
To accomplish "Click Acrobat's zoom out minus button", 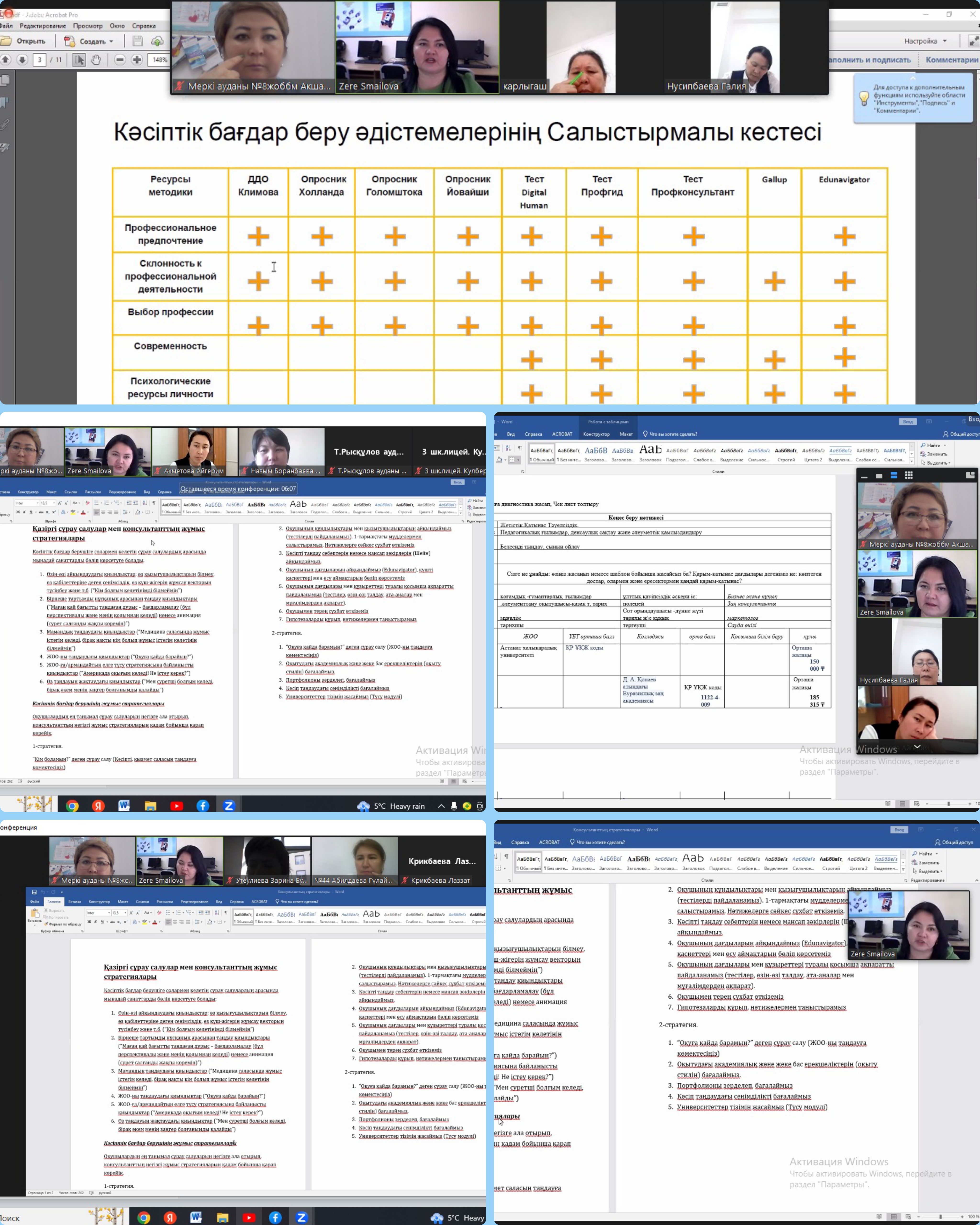I will [x=120, y=59].
